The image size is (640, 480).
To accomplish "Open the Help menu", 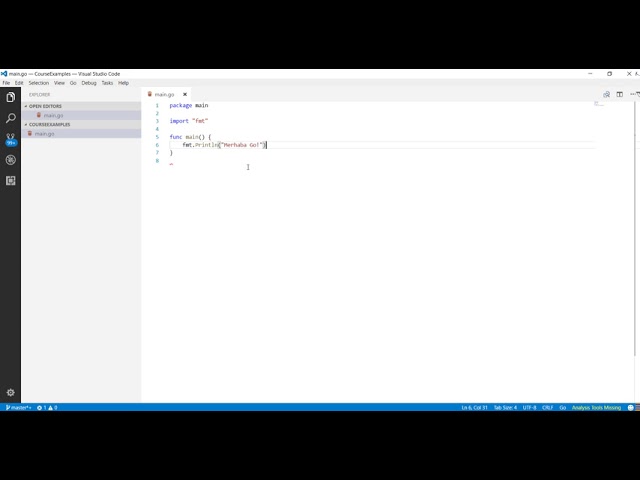I will click(x=124, y=83).
